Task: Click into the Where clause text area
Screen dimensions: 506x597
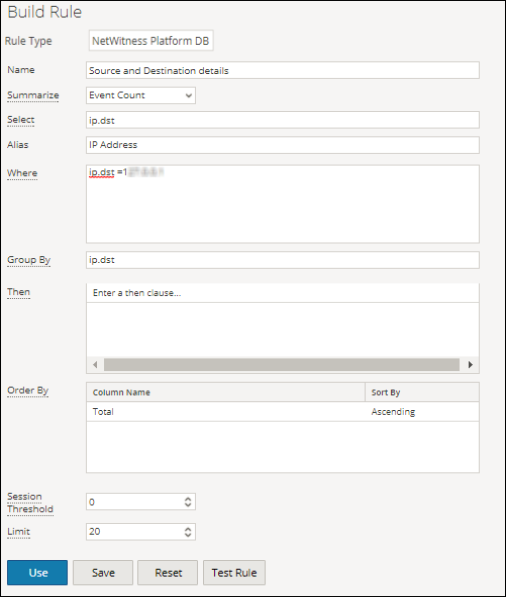Action: pyautogui.click(x=283, y=204)
